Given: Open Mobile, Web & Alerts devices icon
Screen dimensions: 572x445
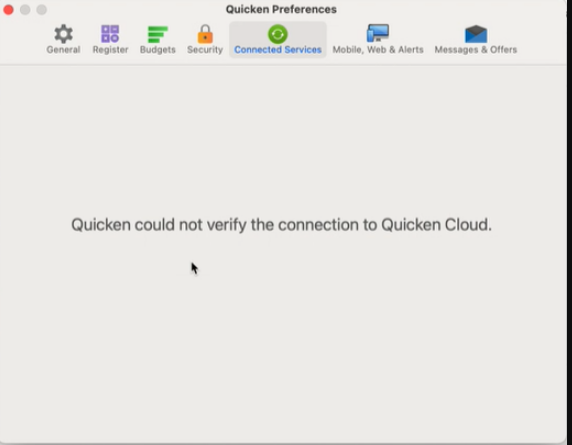Looking at the screenshot, I should point(378,34).
